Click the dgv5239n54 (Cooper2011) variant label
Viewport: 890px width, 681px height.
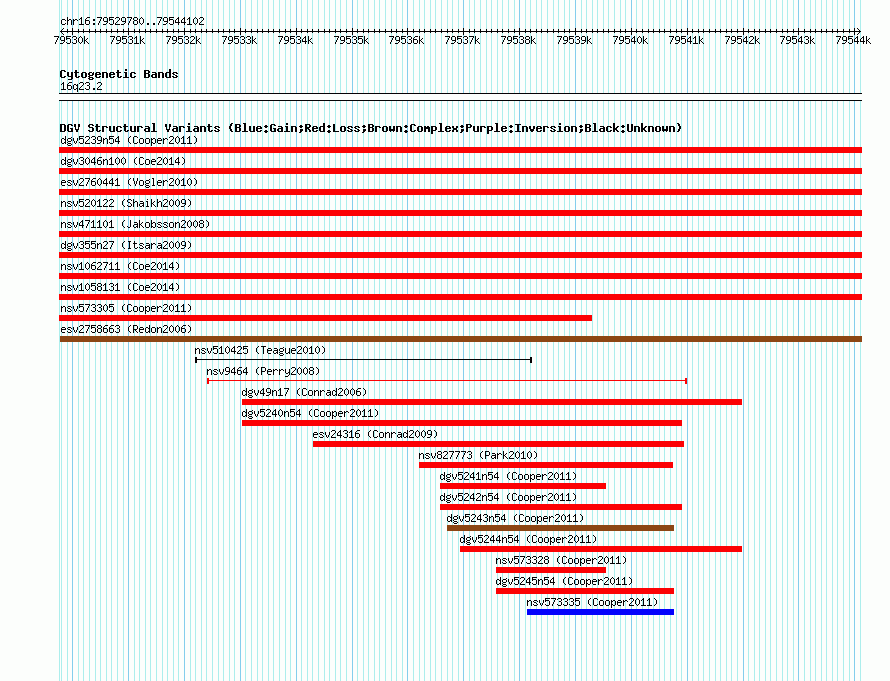pos(129,140)
